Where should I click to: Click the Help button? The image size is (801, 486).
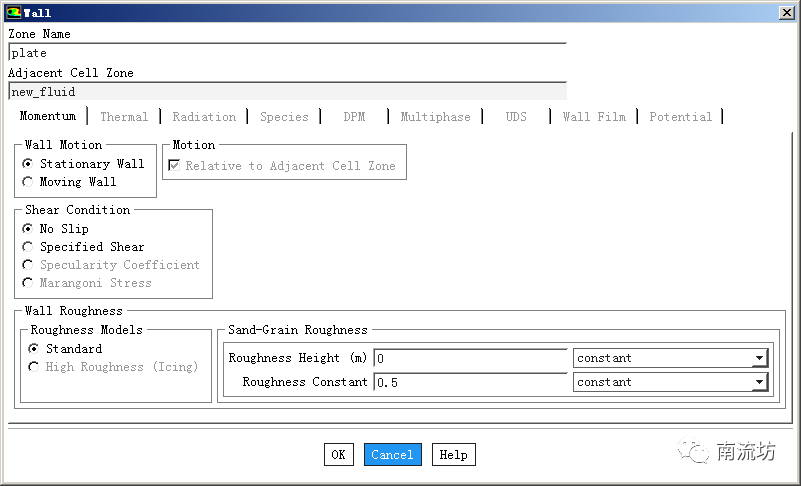pos(454,454)
